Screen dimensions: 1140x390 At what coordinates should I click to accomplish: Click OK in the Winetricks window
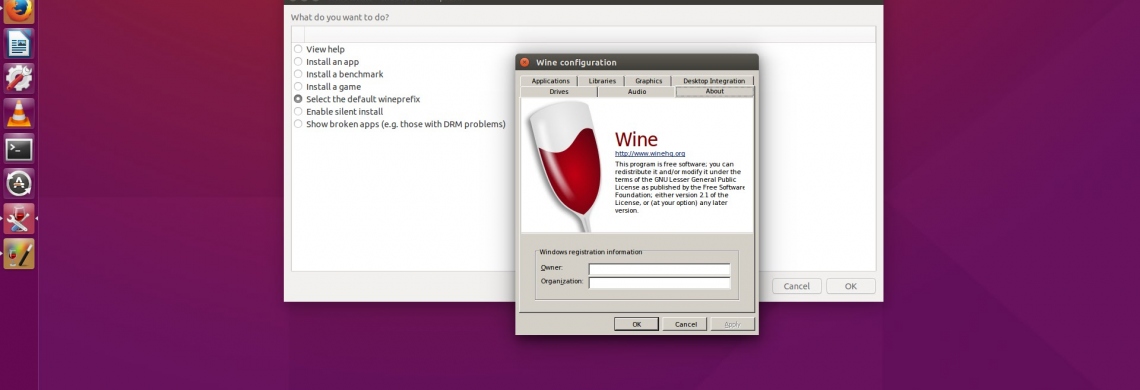coord(851,286)
